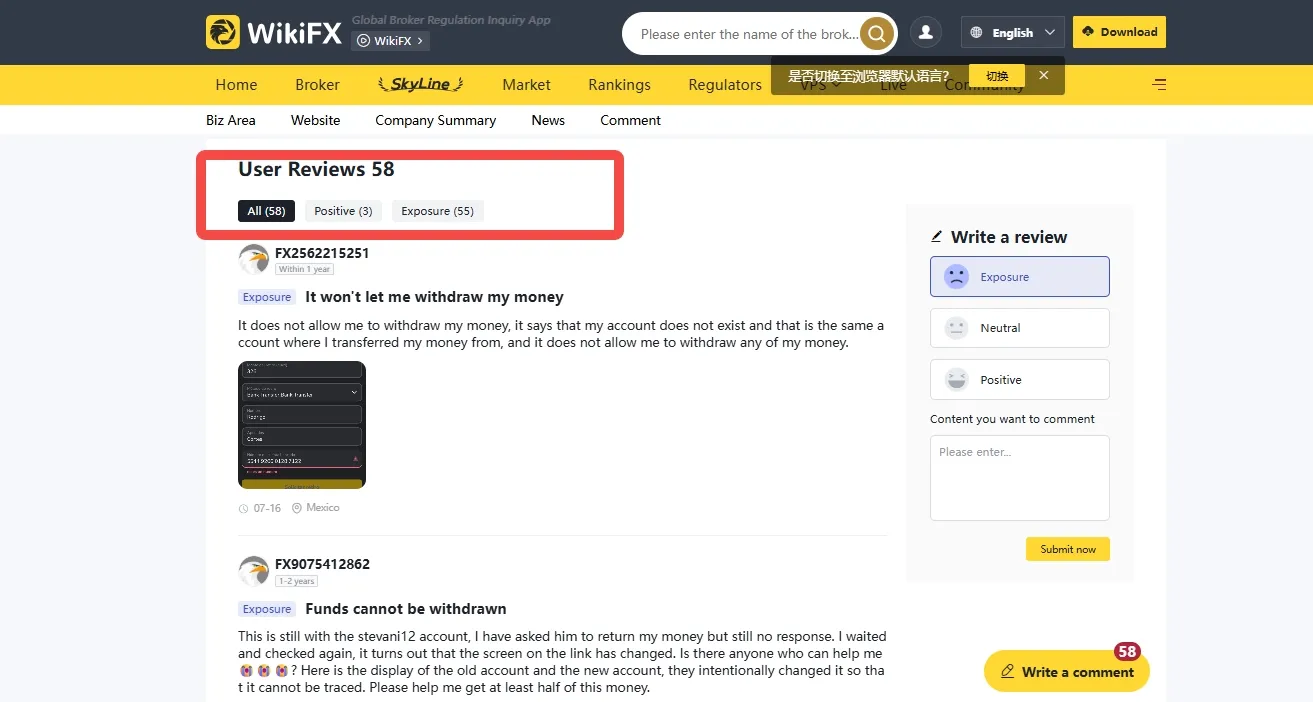Click the FX2562215251 username
Image resolution: width=1313 pixels, height=702 pixels.
[x=322, y=253]
